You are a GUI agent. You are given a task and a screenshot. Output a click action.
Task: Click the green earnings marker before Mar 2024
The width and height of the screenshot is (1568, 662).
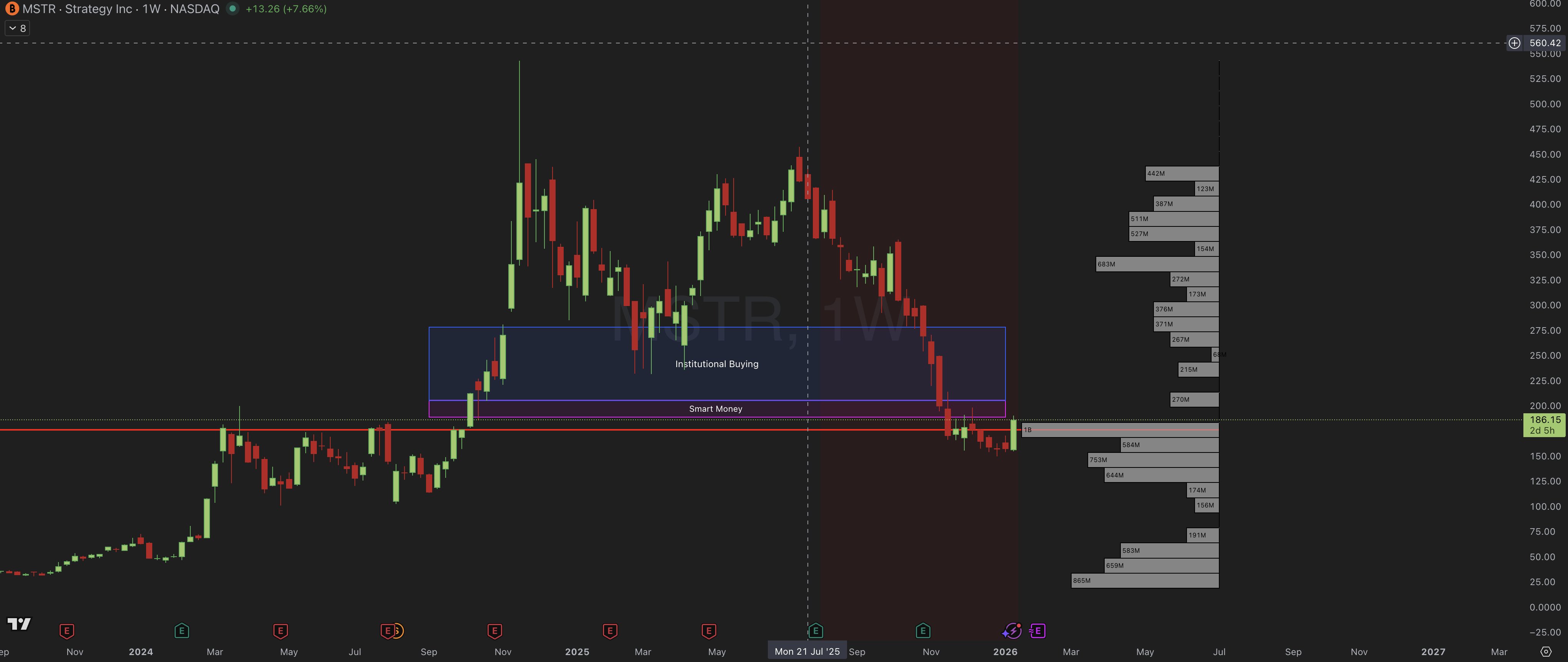(181, 631)
